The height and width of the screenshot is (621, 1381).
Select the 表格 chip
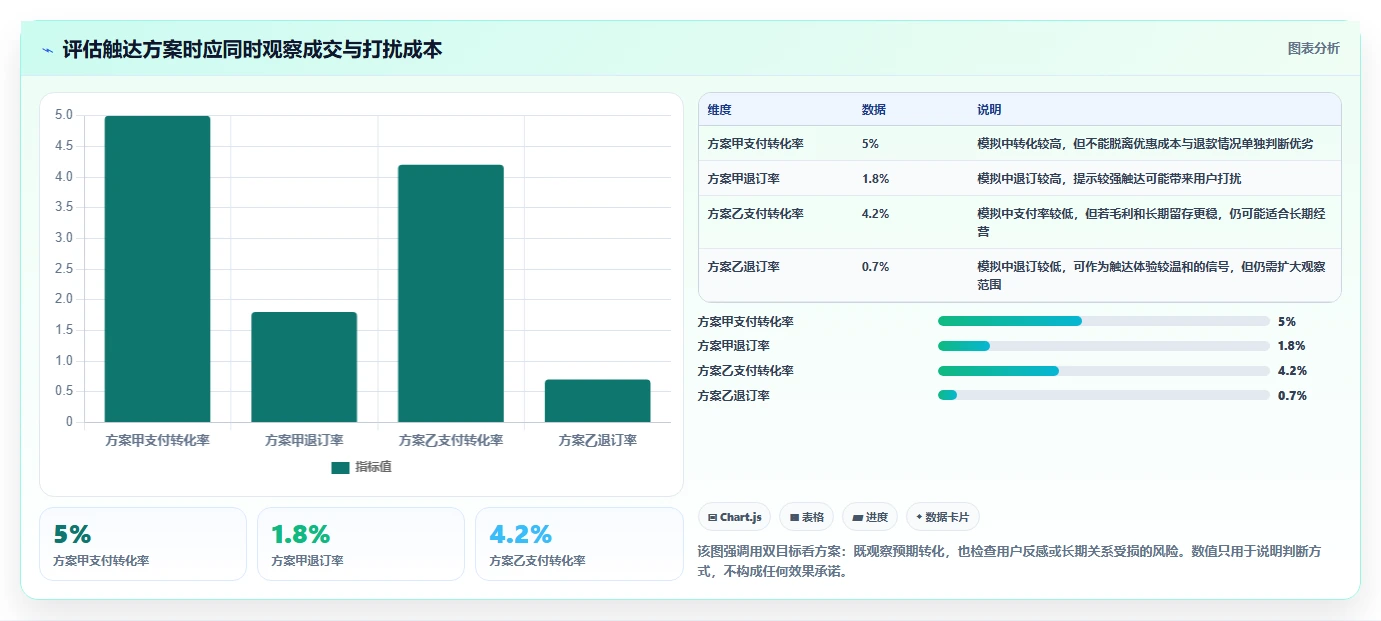(x=807, y=517)
